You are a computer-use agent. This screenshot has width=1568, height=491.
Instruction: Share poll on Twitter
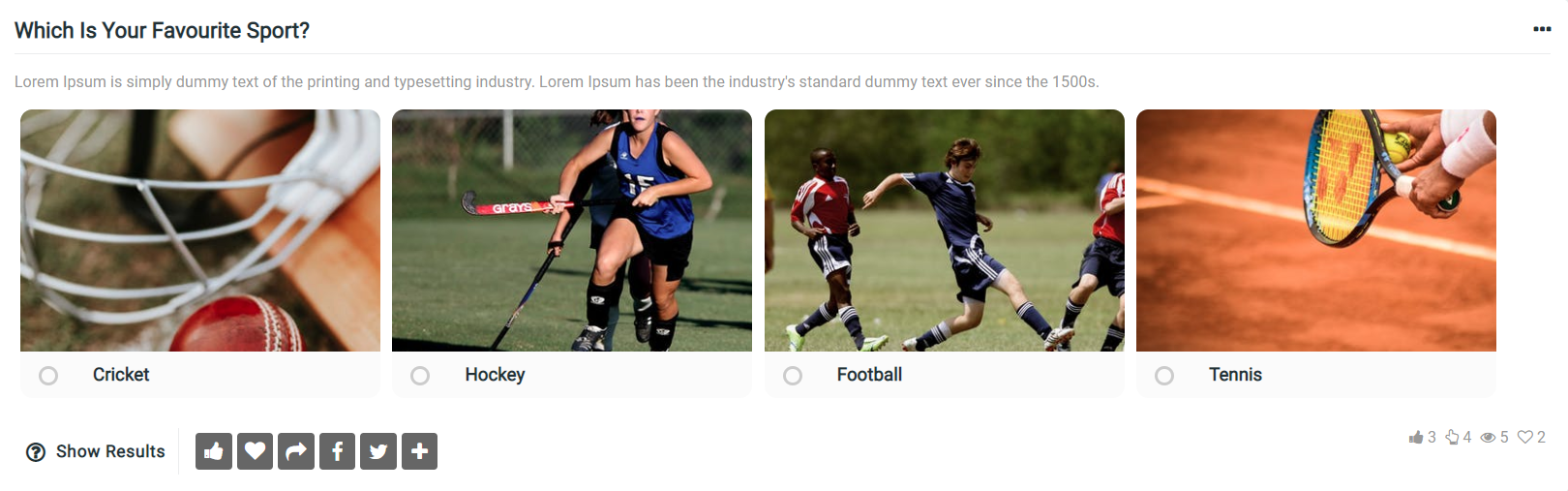(x=378, y=451)
